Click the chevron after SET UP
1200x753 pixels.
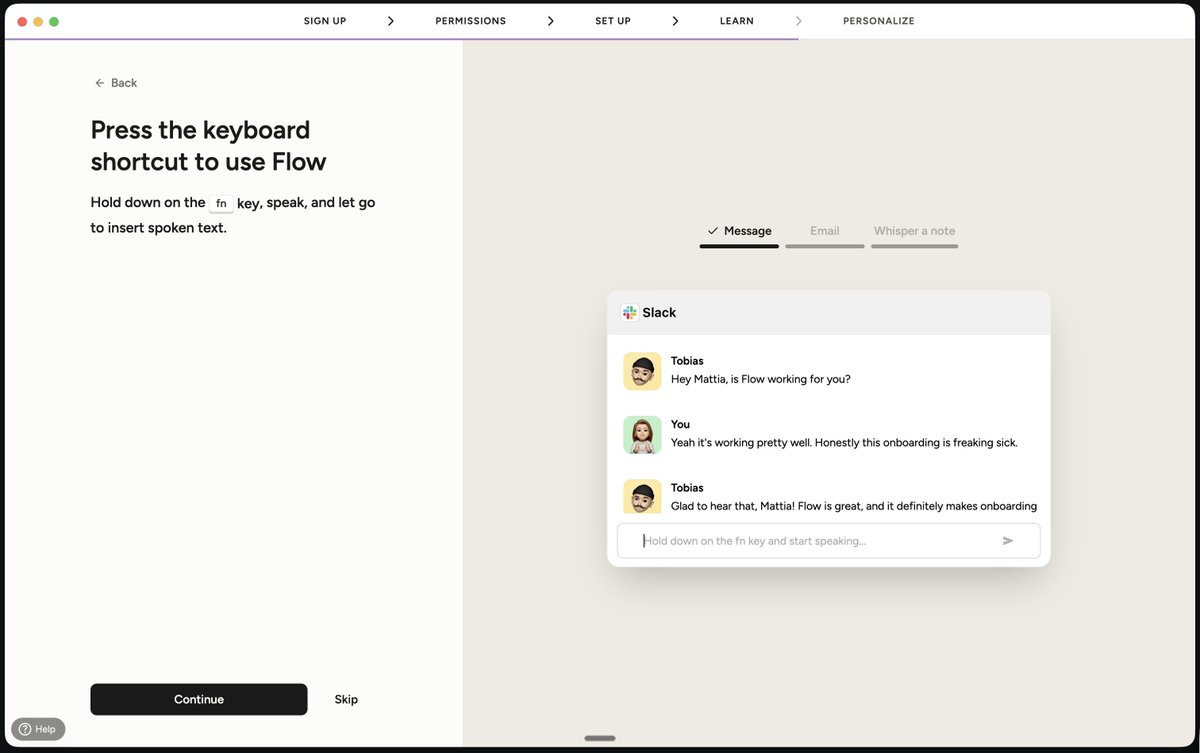click(675, 21)
